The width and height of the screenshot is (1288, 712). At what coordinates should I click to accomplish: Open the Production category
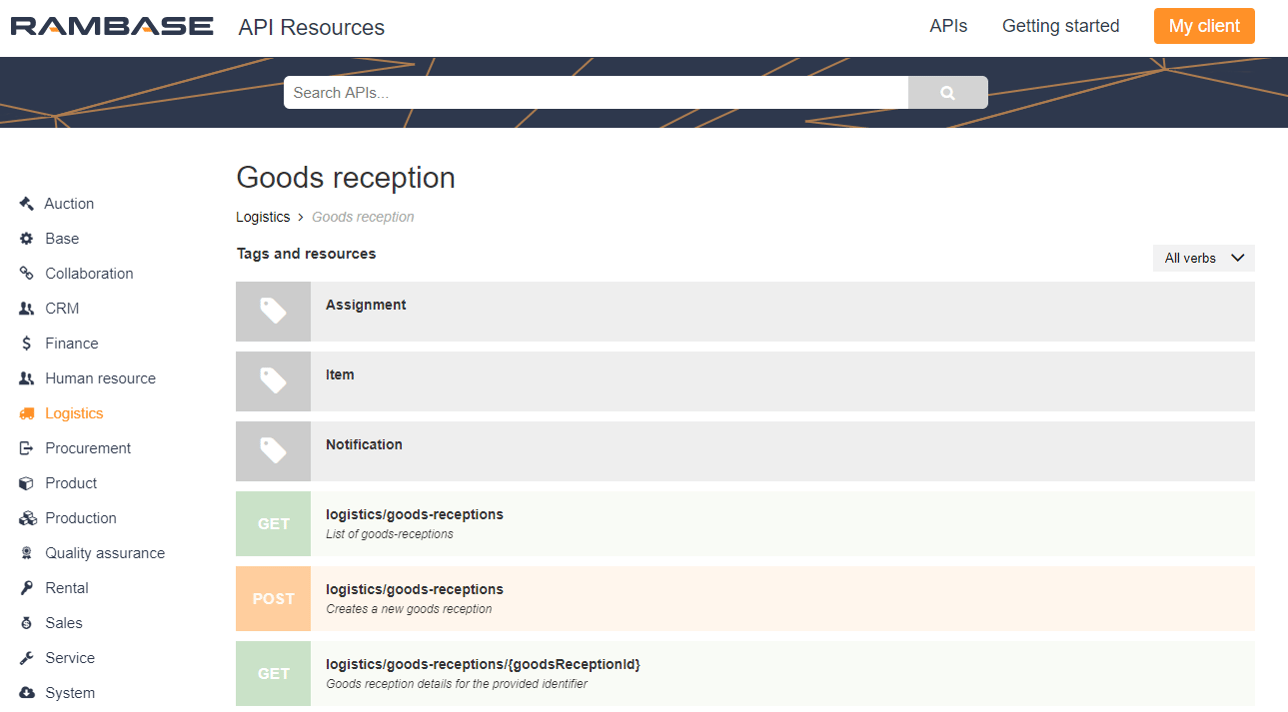[81, 518]
